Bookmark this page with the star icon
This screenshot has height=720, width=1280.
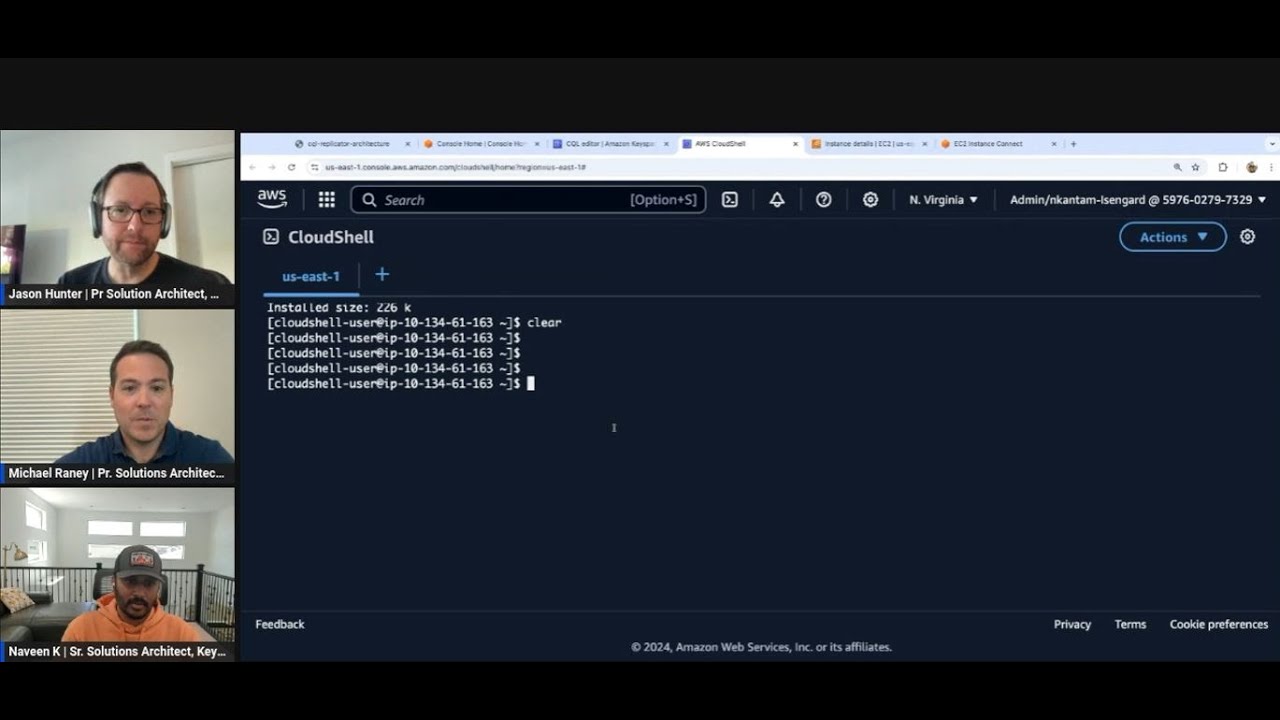(x=1195, y=167)
